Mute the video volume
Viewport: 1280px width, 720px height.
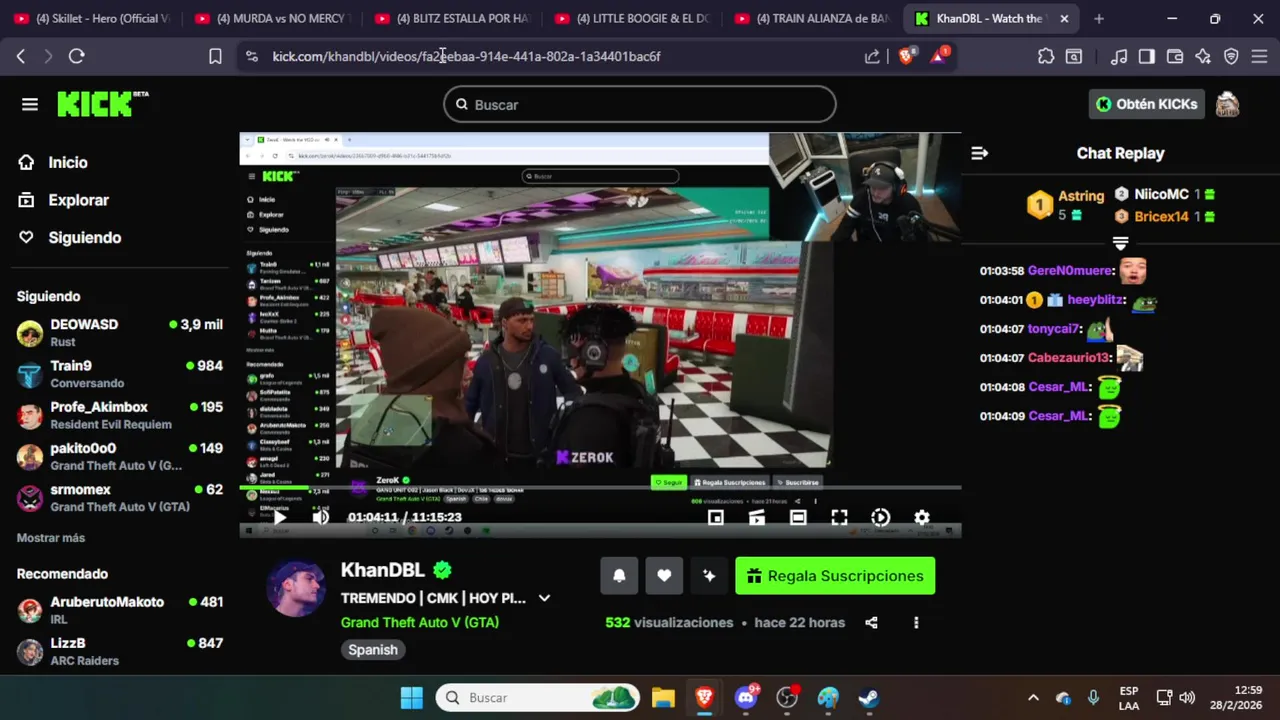[321, 517]
